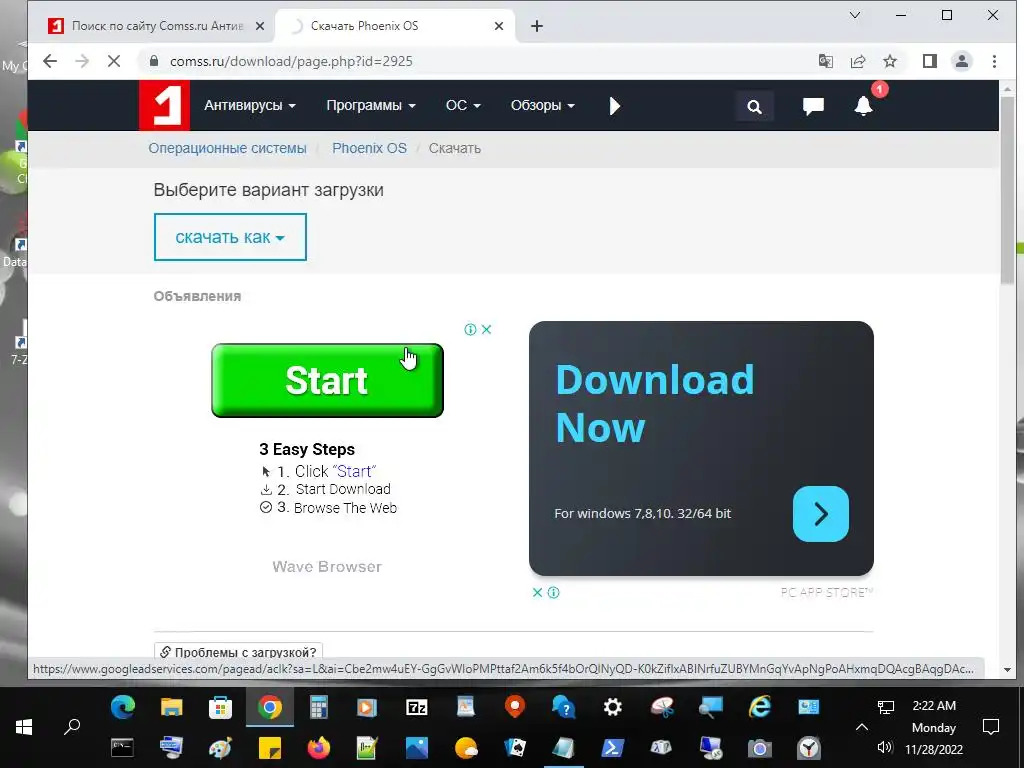
Task: Open Command Prompt from the taskbar
Action: (122, 748)
